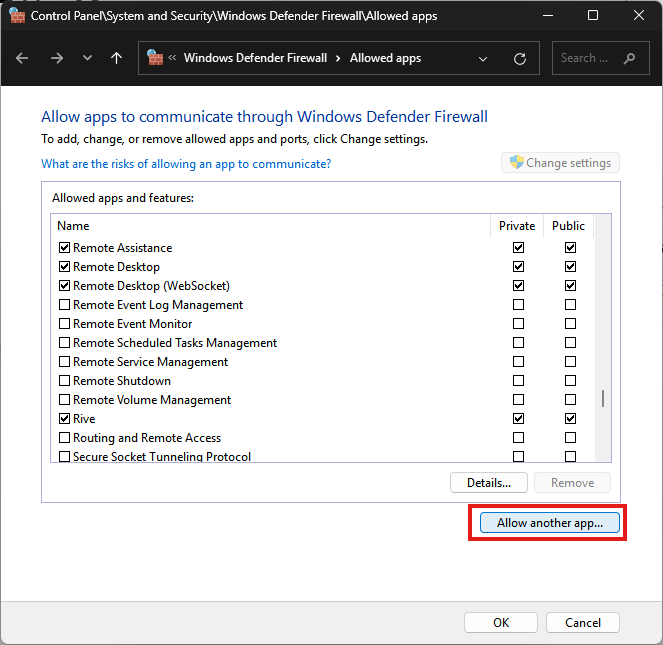Click the list's vertical scrollbar thumb
This screenshot has height=645, width=663.
click(x=603, y=398)
